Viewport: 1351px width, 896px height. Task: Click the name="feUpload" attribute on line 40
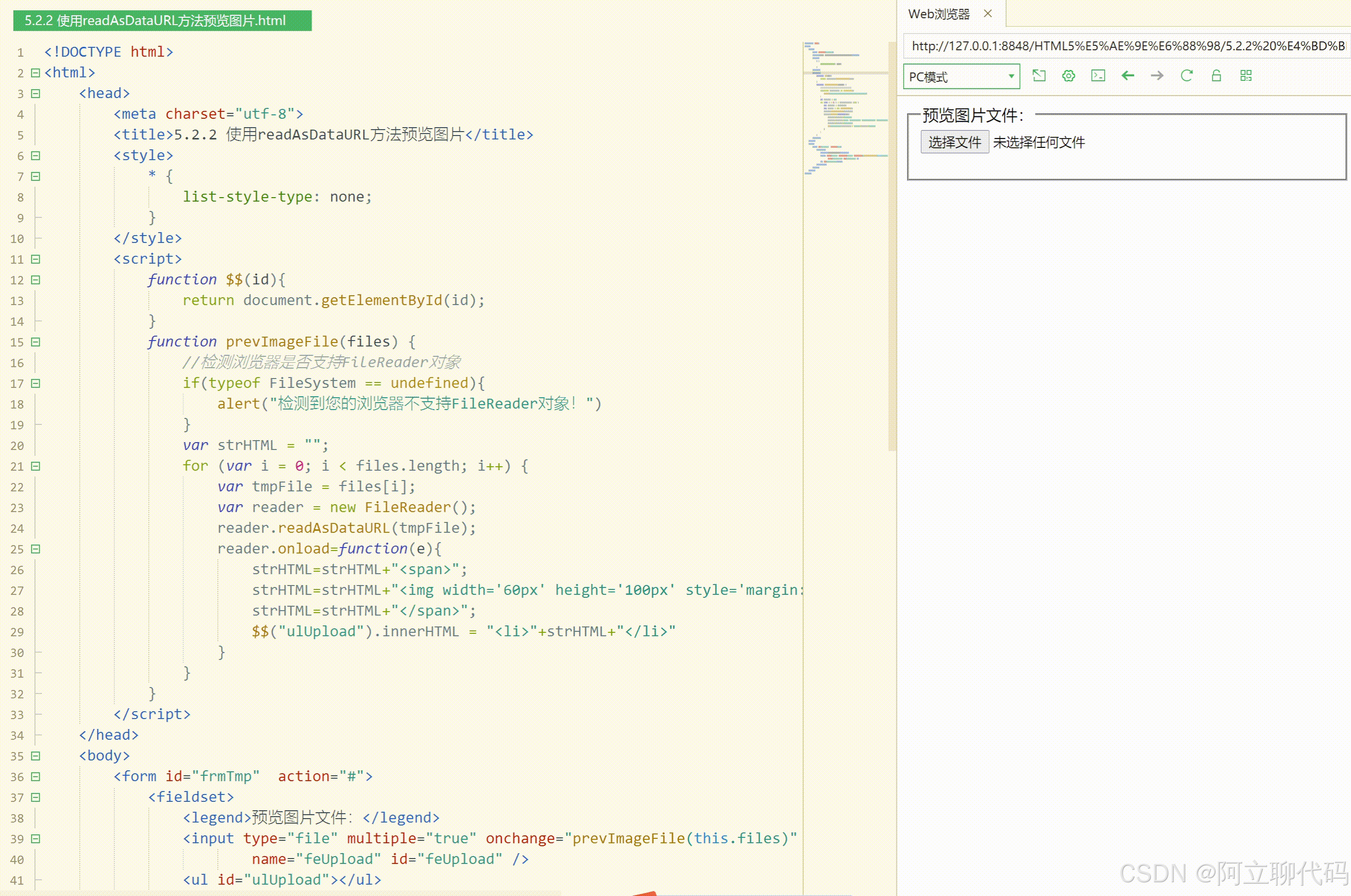316,859
